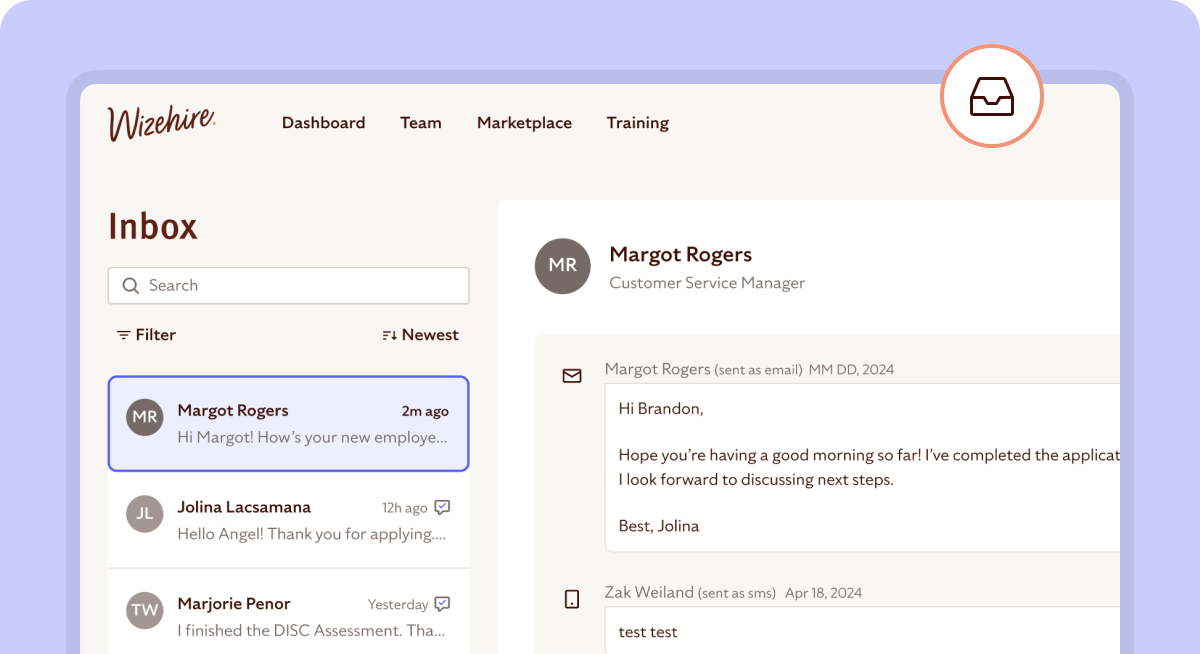
Task: Change sort order from Newest
Action: tap(420, 335)
